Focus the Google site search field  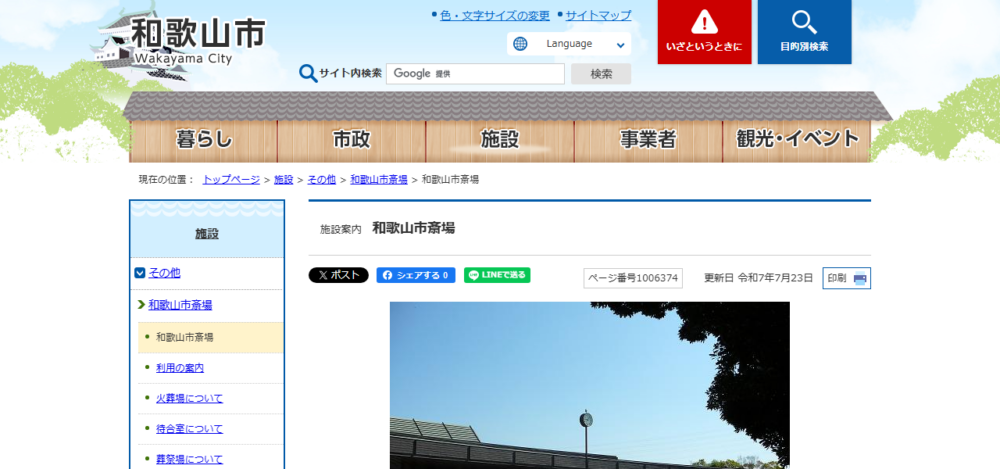tap(475, 73)
